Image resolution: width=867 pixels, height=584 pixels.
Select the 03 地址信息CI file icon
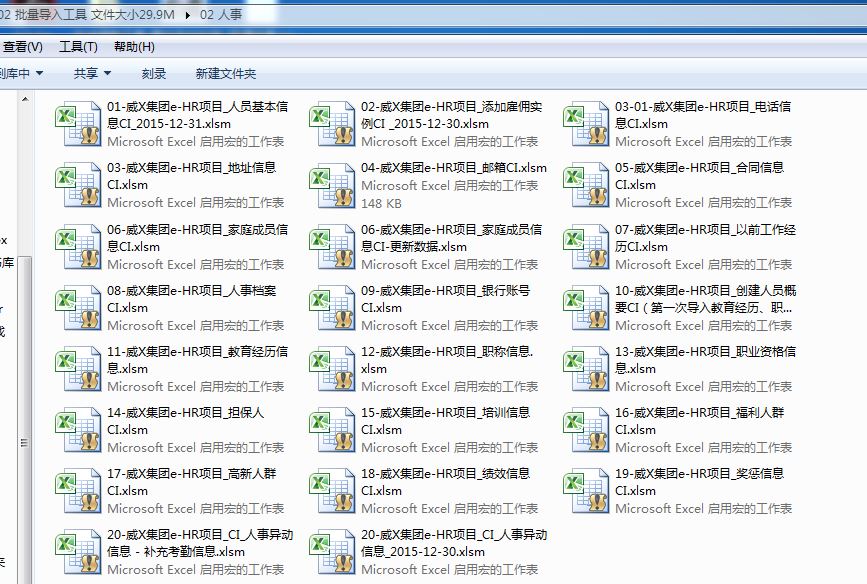[78, 185]
